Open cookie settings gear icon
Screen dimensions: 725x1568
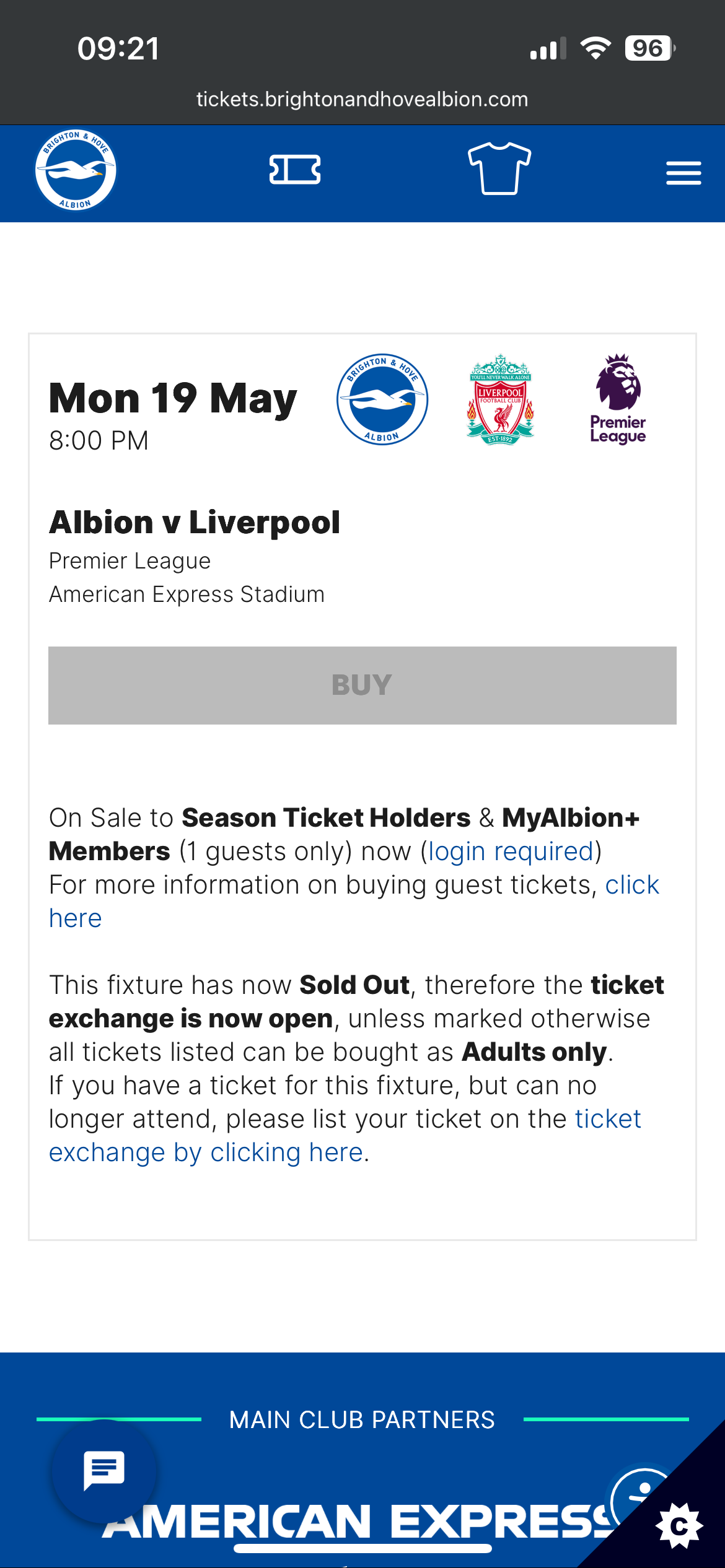pyautogui.click(x=679, y=1526)
